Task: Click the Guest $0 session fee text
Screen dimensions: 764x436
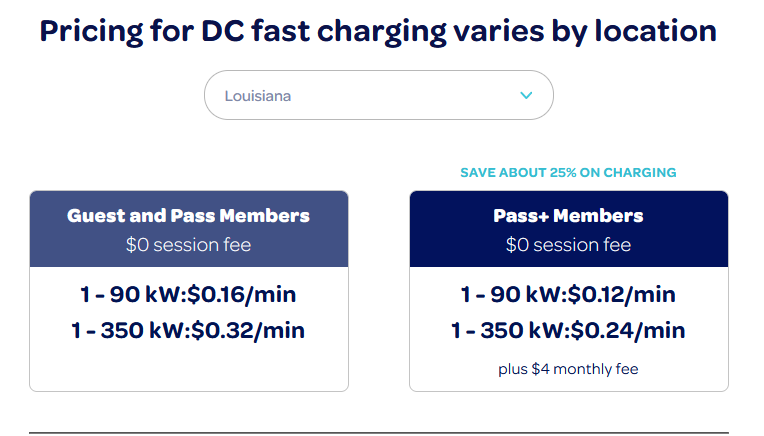Action: point(188,245)
